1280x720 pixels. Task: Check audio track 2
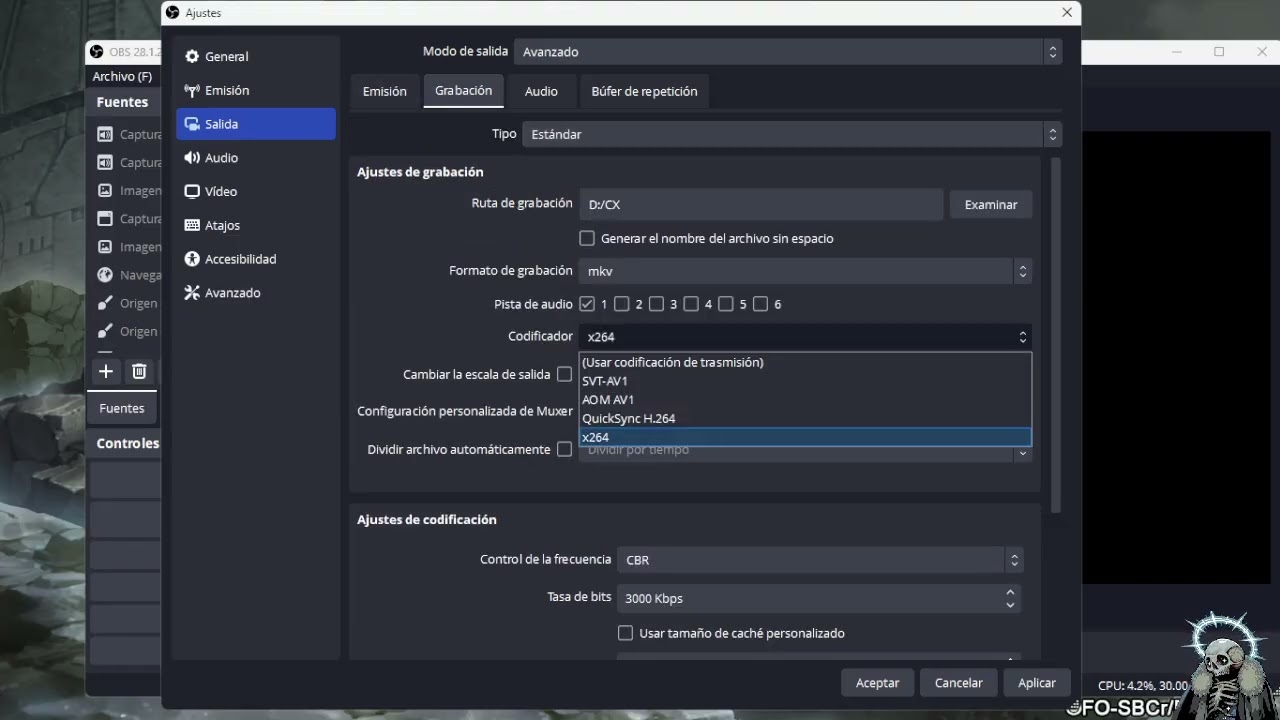(621, 304)
